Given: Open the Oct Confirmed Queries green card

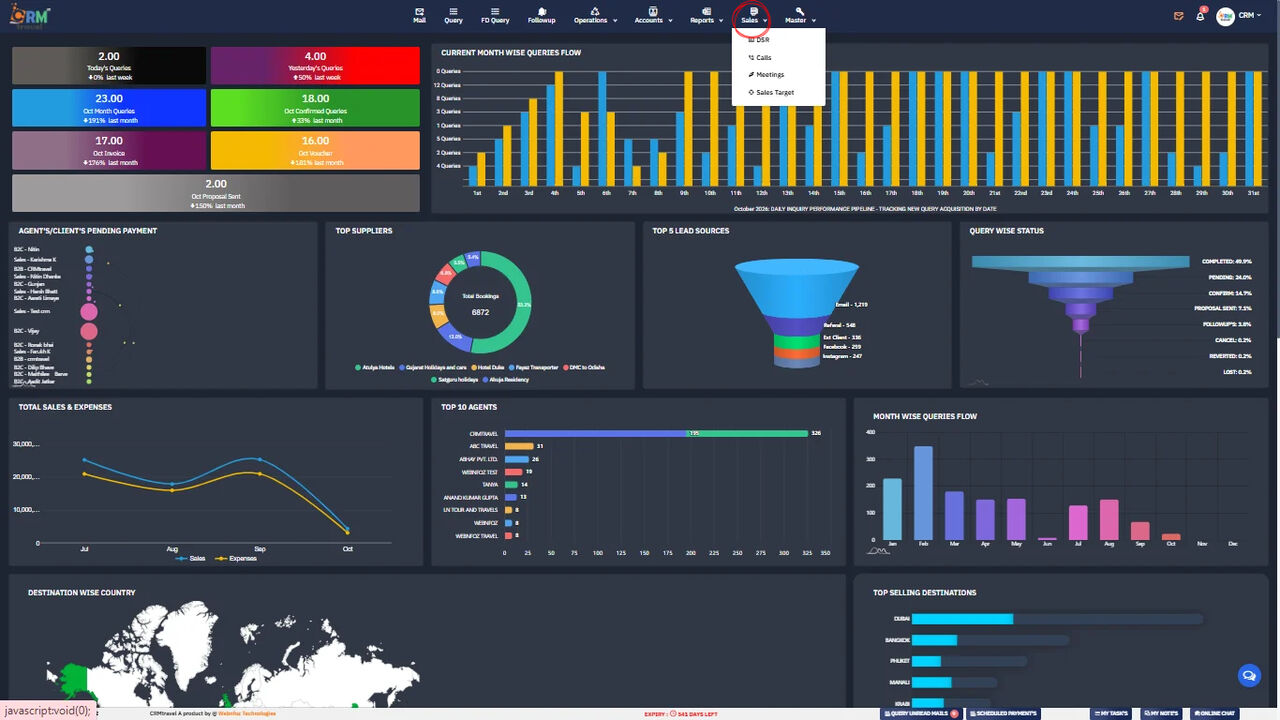Looking at the screenshot, I should coord(315,108).
